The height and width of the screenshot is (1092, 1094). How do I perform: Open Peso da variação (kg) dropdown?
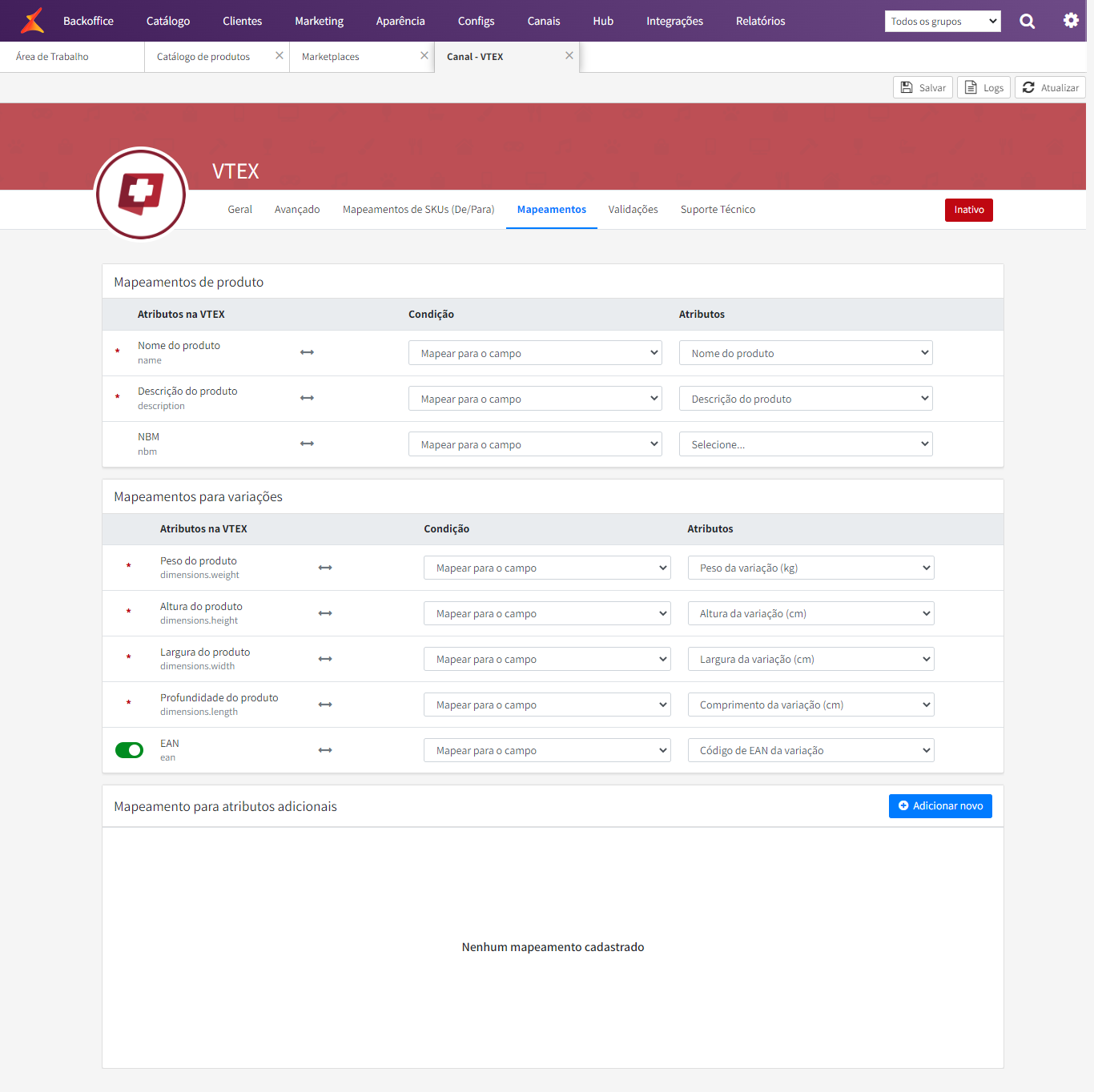coord(811,568)
